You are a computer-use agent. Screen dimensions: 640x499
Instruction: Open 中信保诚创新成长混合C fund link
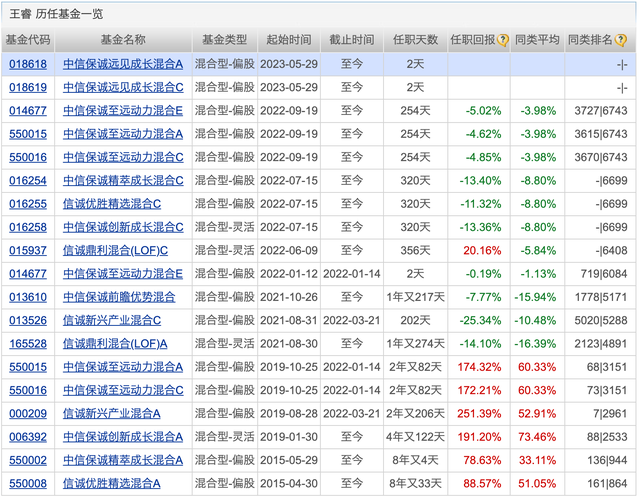click(x=123, y=227)
